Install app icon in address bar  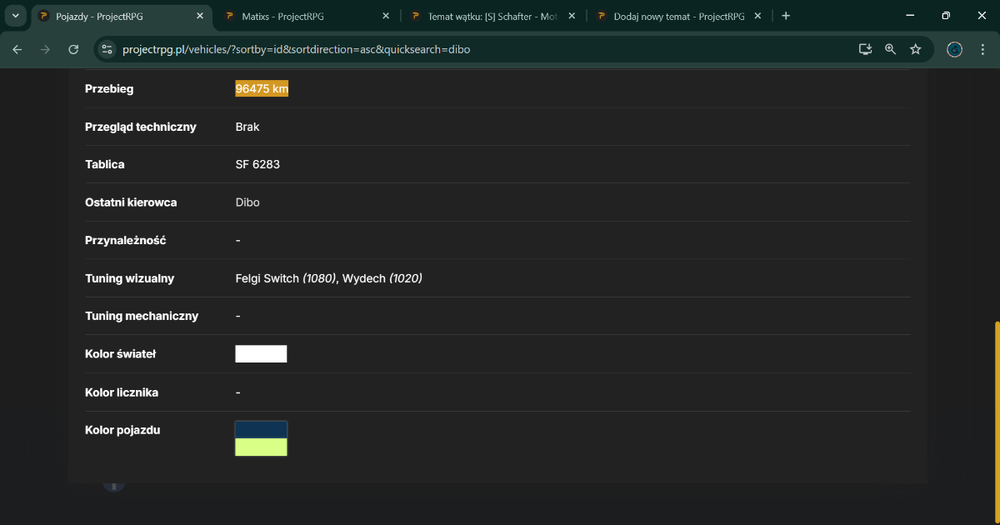pyautogui.click(x=865, y=49)
